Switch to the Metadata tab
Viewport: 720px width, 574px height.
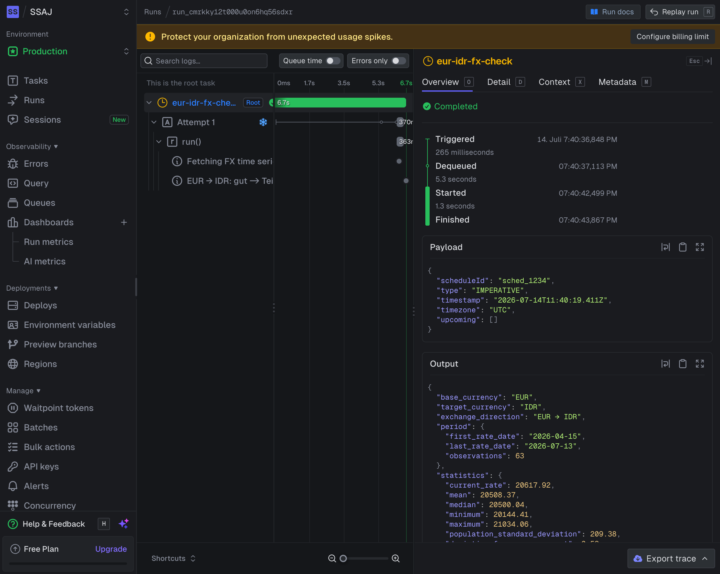(x=617, y=82)
